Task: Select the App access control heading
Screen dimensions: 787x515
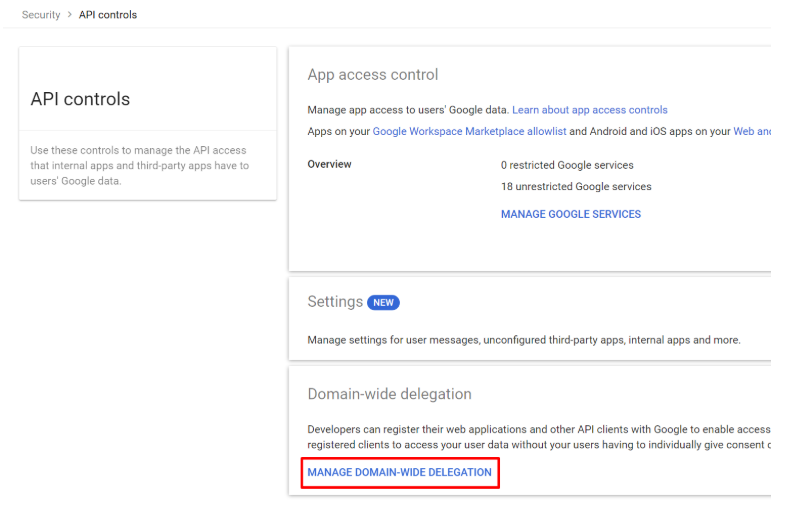Action: (372, 75)
